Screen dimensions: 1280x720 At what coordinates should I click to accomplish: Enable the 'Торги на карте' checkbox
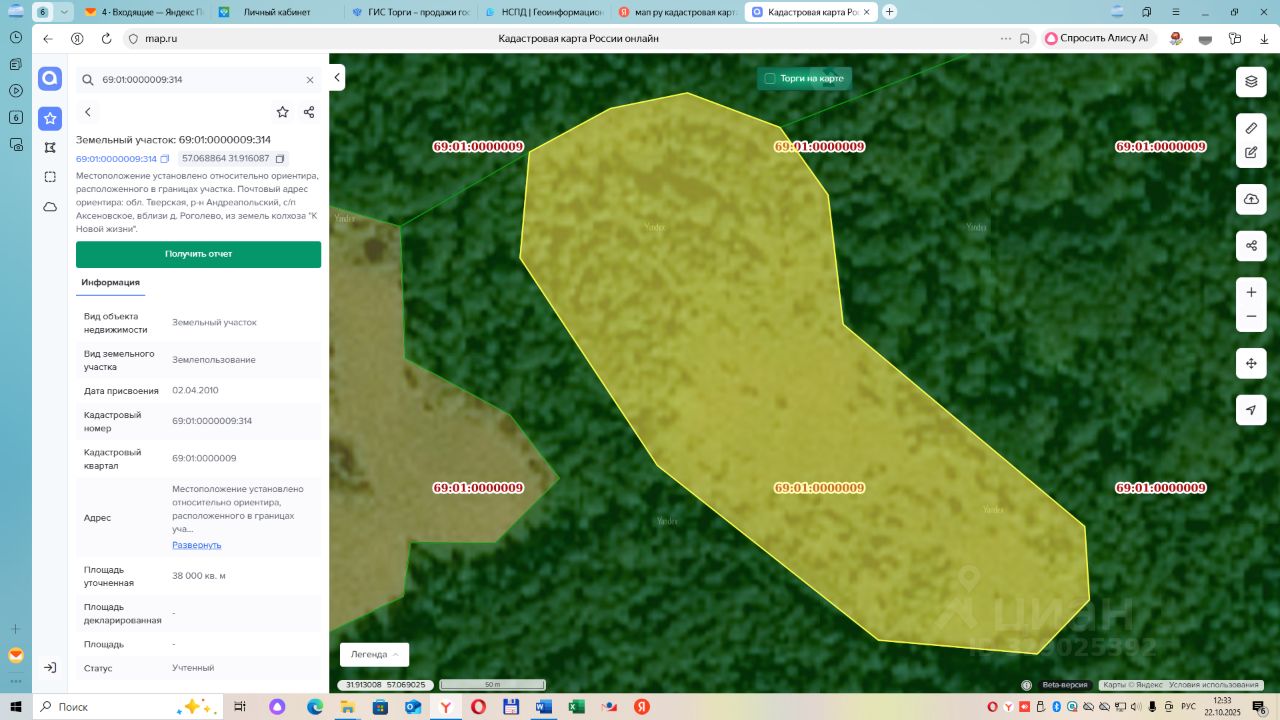(x=770, y=78)
